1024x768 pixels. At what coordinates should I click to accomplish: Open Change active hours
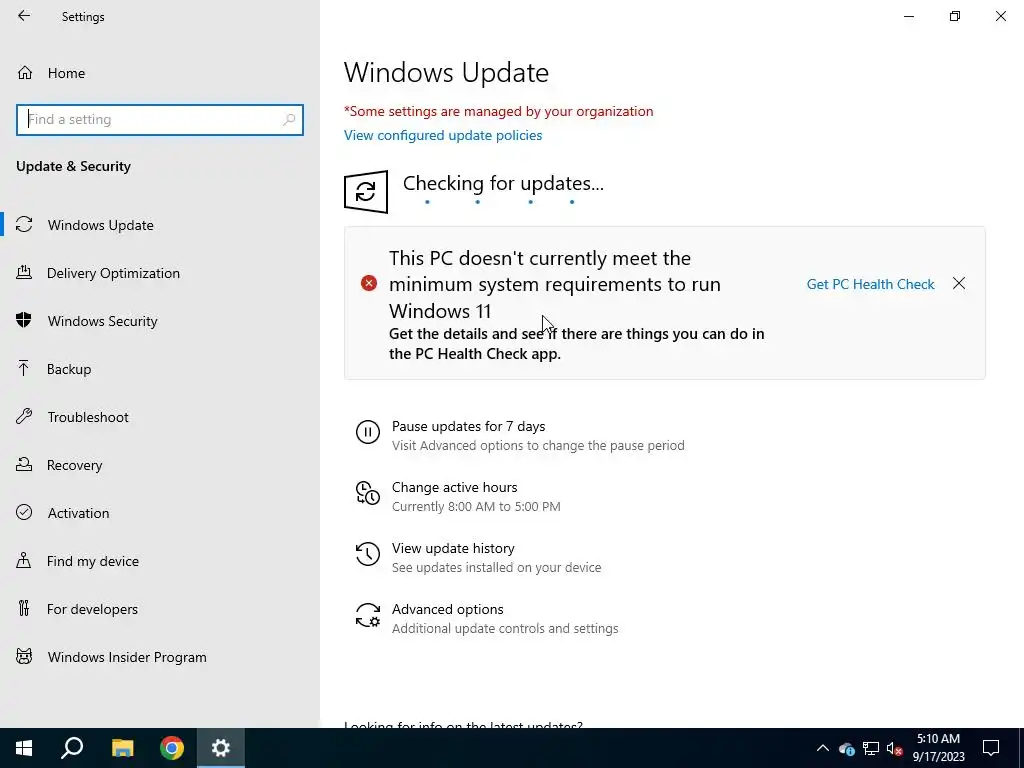455,487
